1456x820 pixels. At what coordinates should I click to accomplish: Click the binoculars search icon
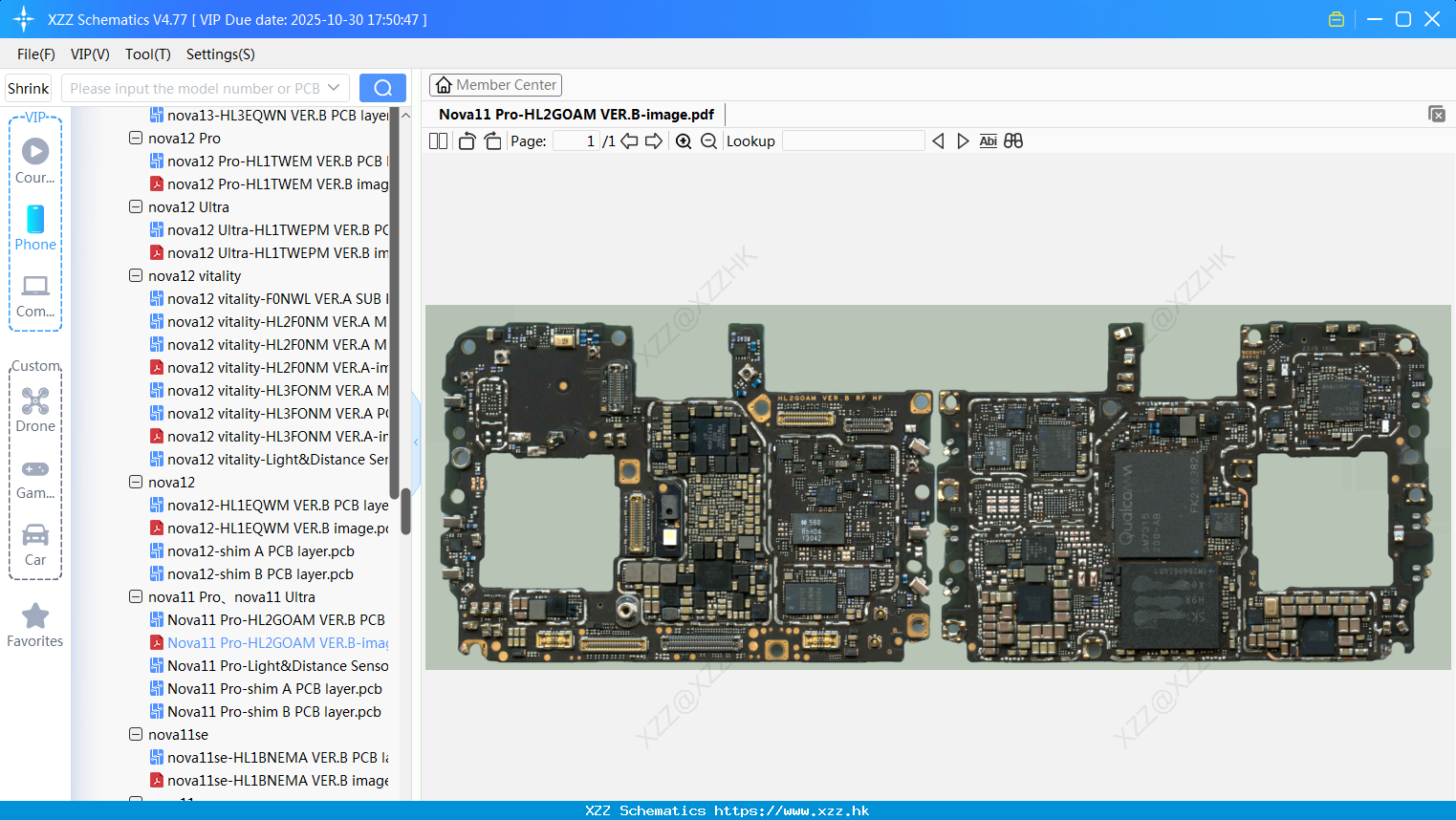click(1013, 141)
